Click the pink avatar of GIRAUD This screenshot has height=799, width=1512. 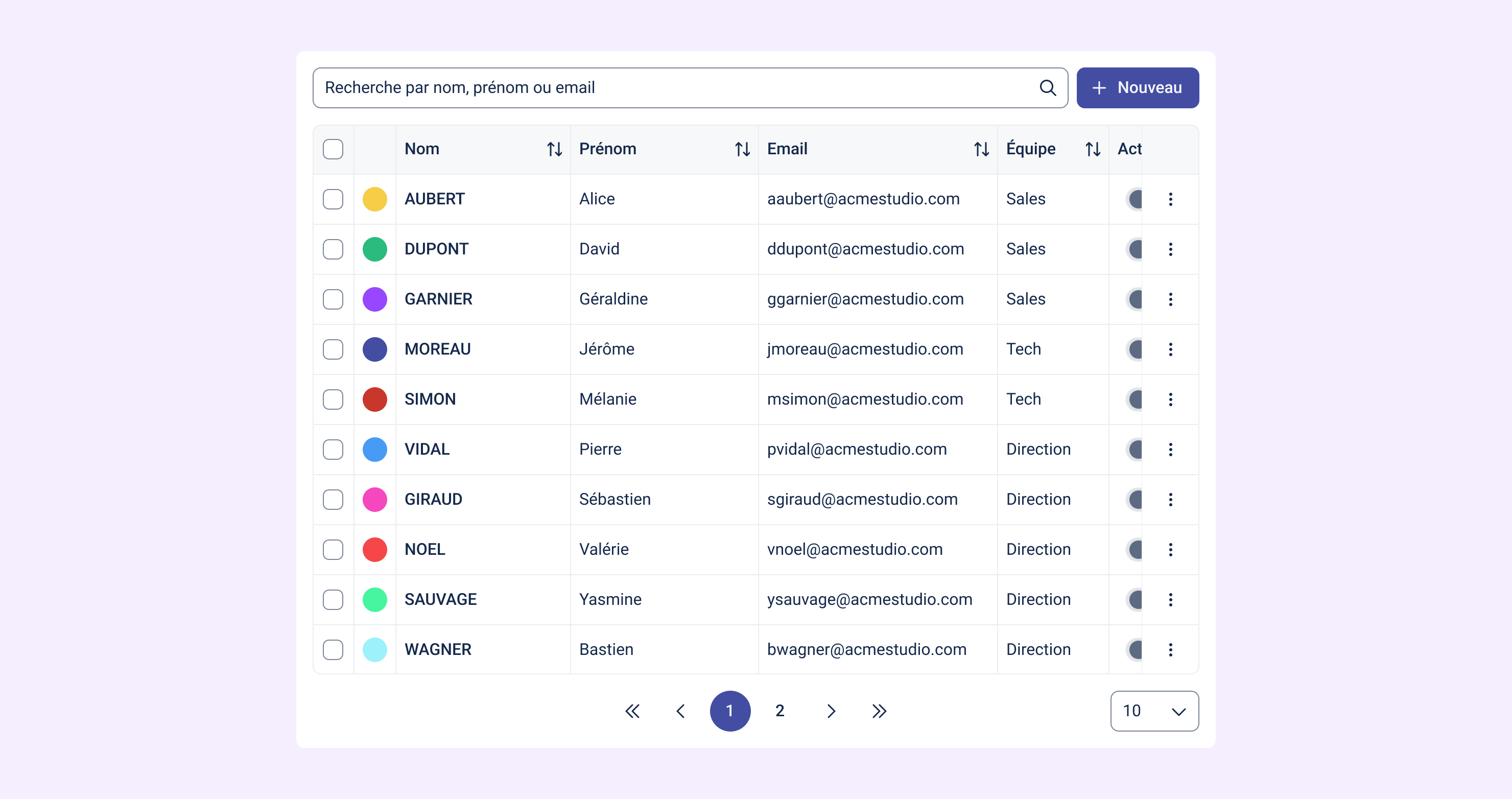374,500
